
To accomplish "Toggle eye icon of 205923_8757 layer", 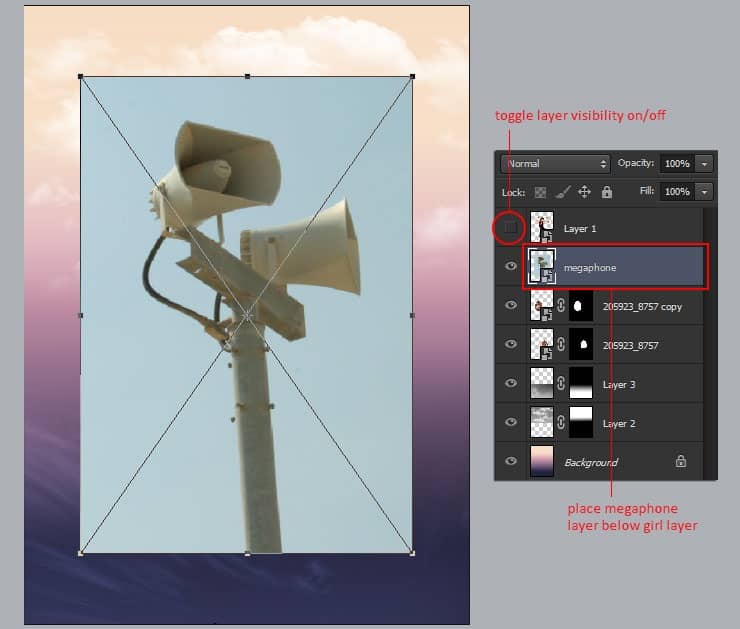I will 511,344.
